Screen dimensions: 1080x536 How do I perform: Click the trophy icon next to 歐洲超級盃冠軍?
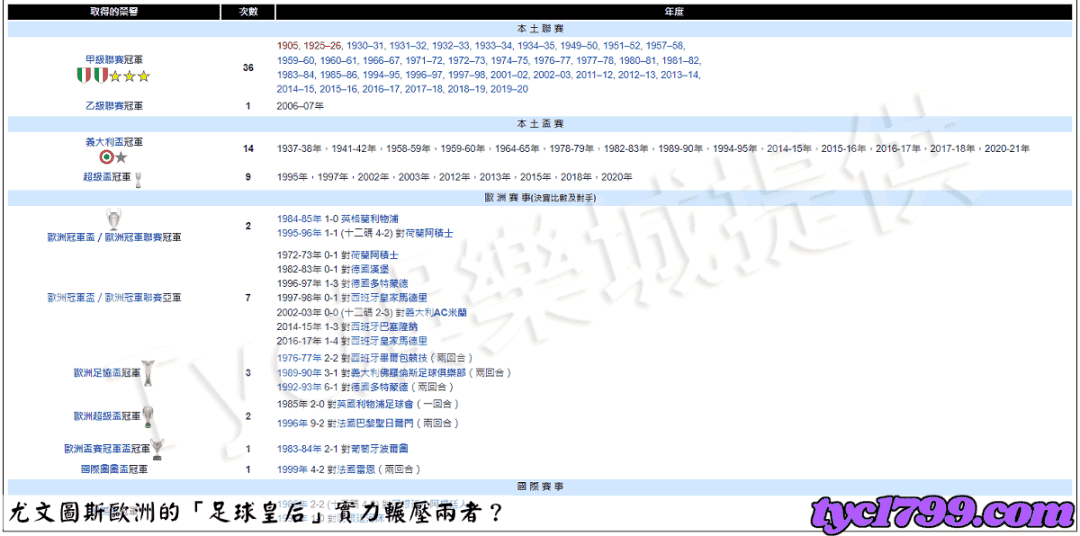[147, 416]
